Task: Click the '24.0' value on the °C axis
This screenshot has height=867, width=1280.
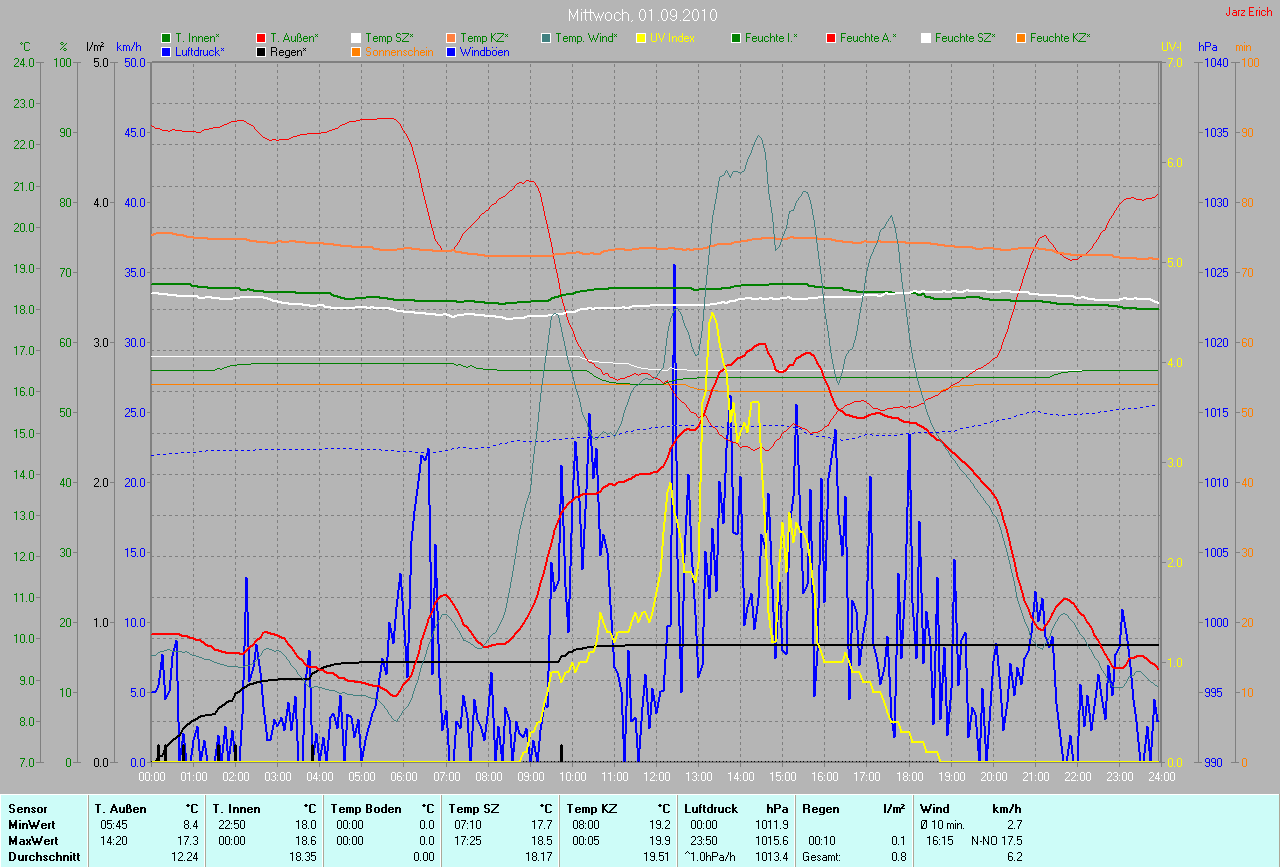Action: click(x=23, y=62)
